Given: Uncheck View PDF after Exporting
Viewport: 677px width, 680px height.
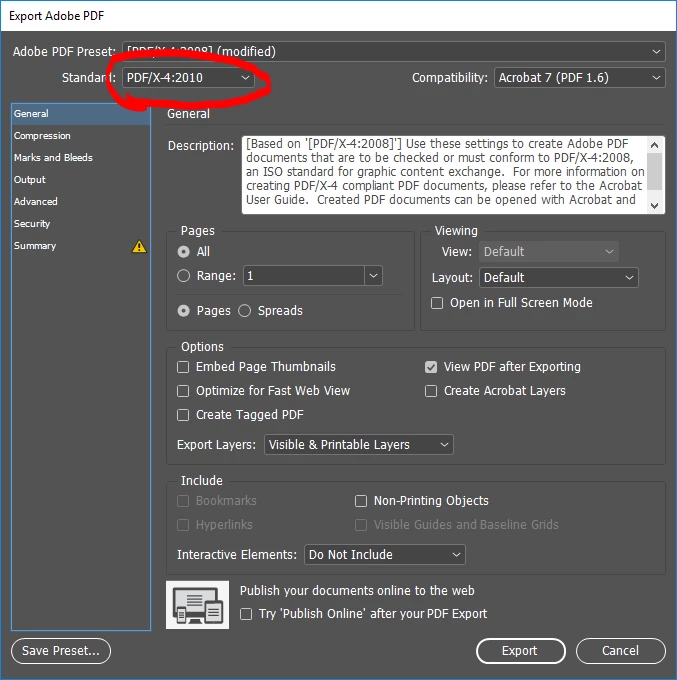Looking at the screenshot, I should pyautogui.click(x=431, y=367).
